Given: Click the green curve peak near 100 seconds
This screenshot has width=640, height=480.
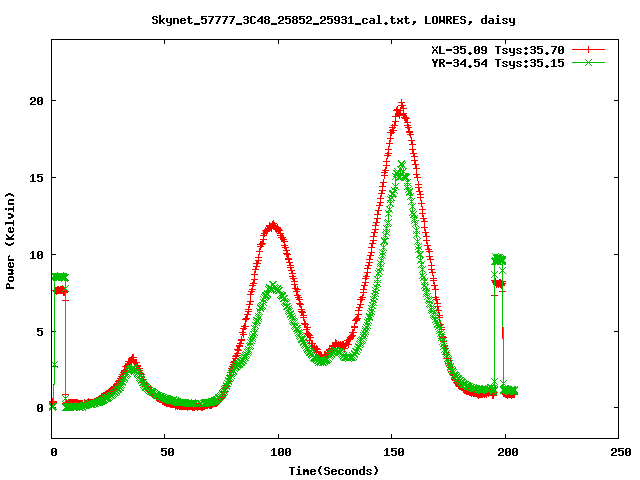Looking at the screenshot, I should 274,287.
